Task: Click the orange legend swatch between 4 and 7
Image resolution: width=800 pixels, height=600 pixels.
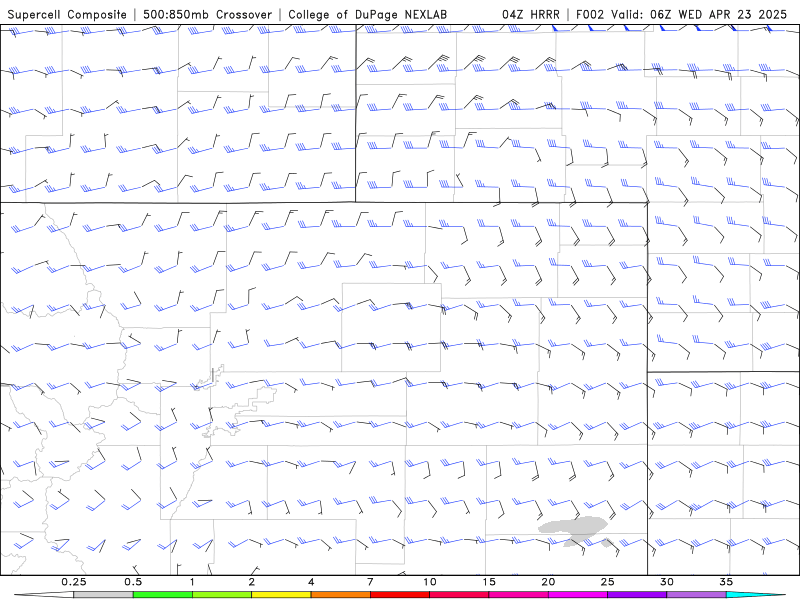Action: tap(340, 595)
